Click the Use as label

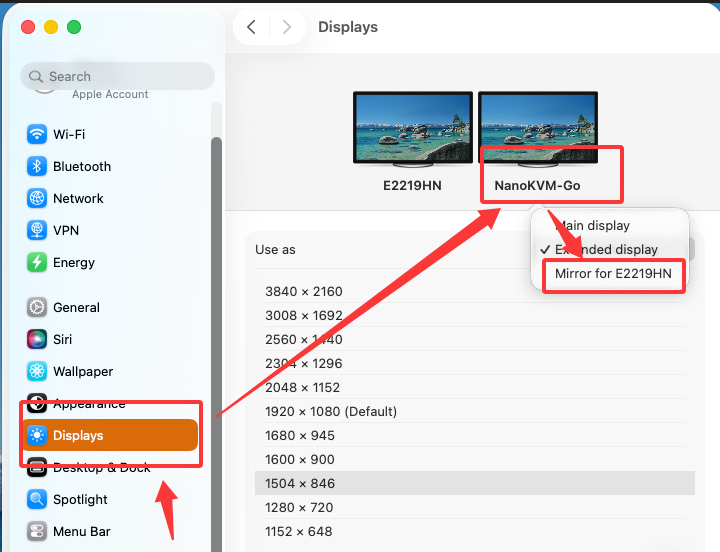276,249
